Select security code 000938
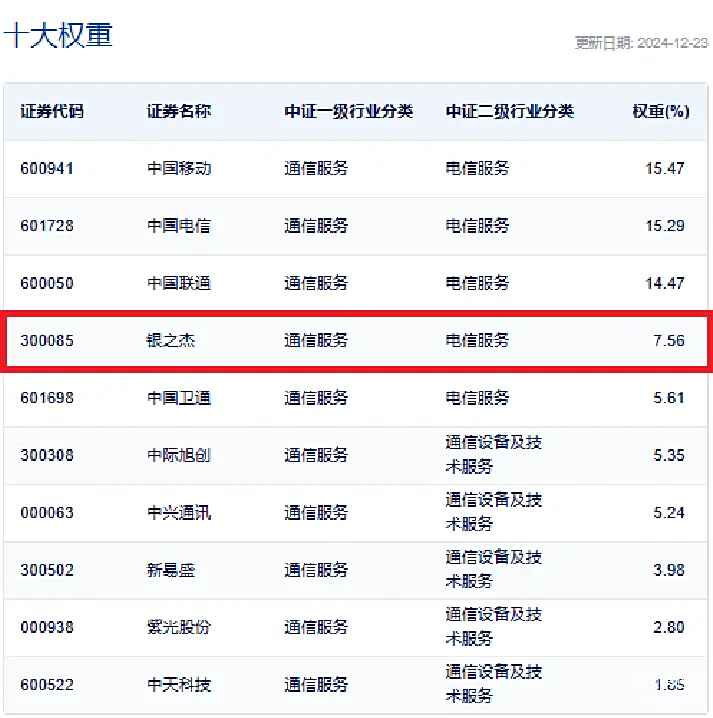The image size is (713, 718). [x=47, y=627]
